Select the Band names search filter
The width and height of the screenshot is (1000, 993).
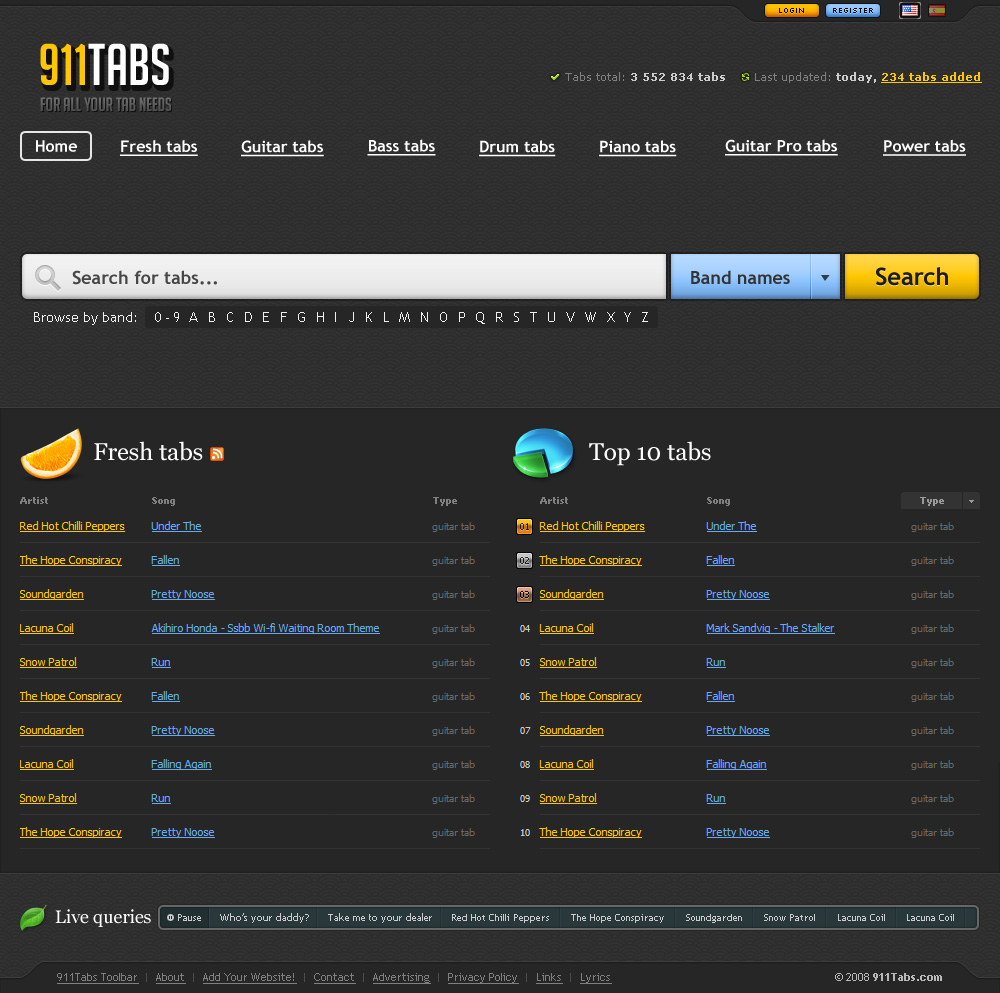[x=740, y=277]
